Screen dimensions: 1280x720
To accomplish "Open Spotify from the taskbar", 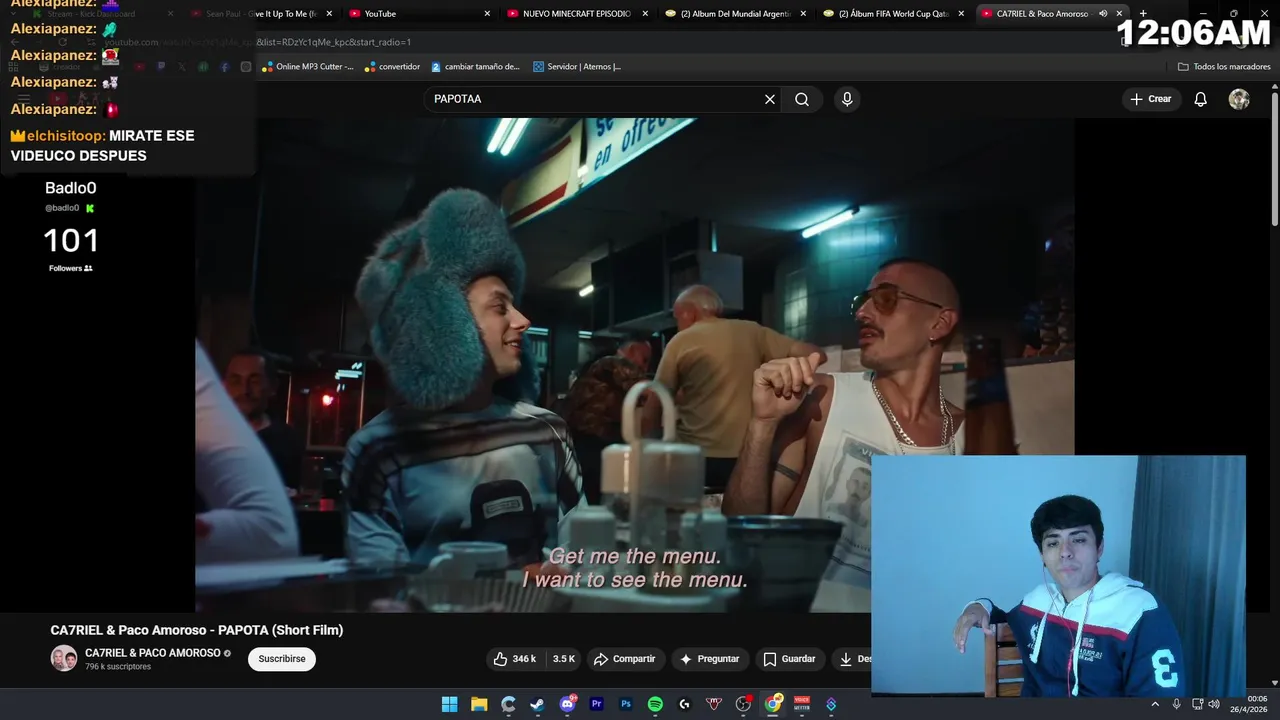I will (x=655, y=704).
